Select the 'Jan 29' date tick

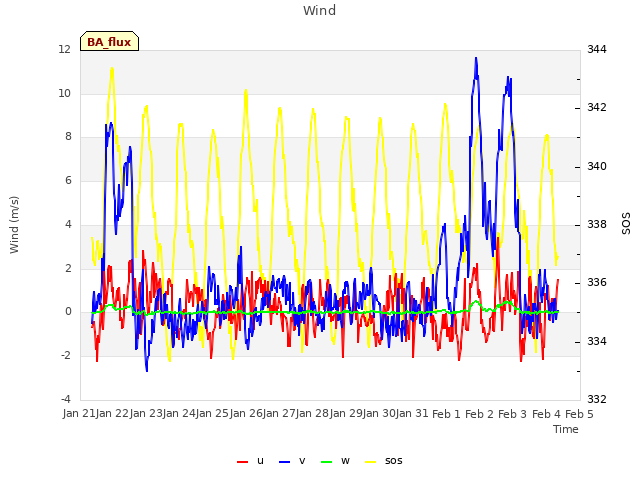coord(346,413)
